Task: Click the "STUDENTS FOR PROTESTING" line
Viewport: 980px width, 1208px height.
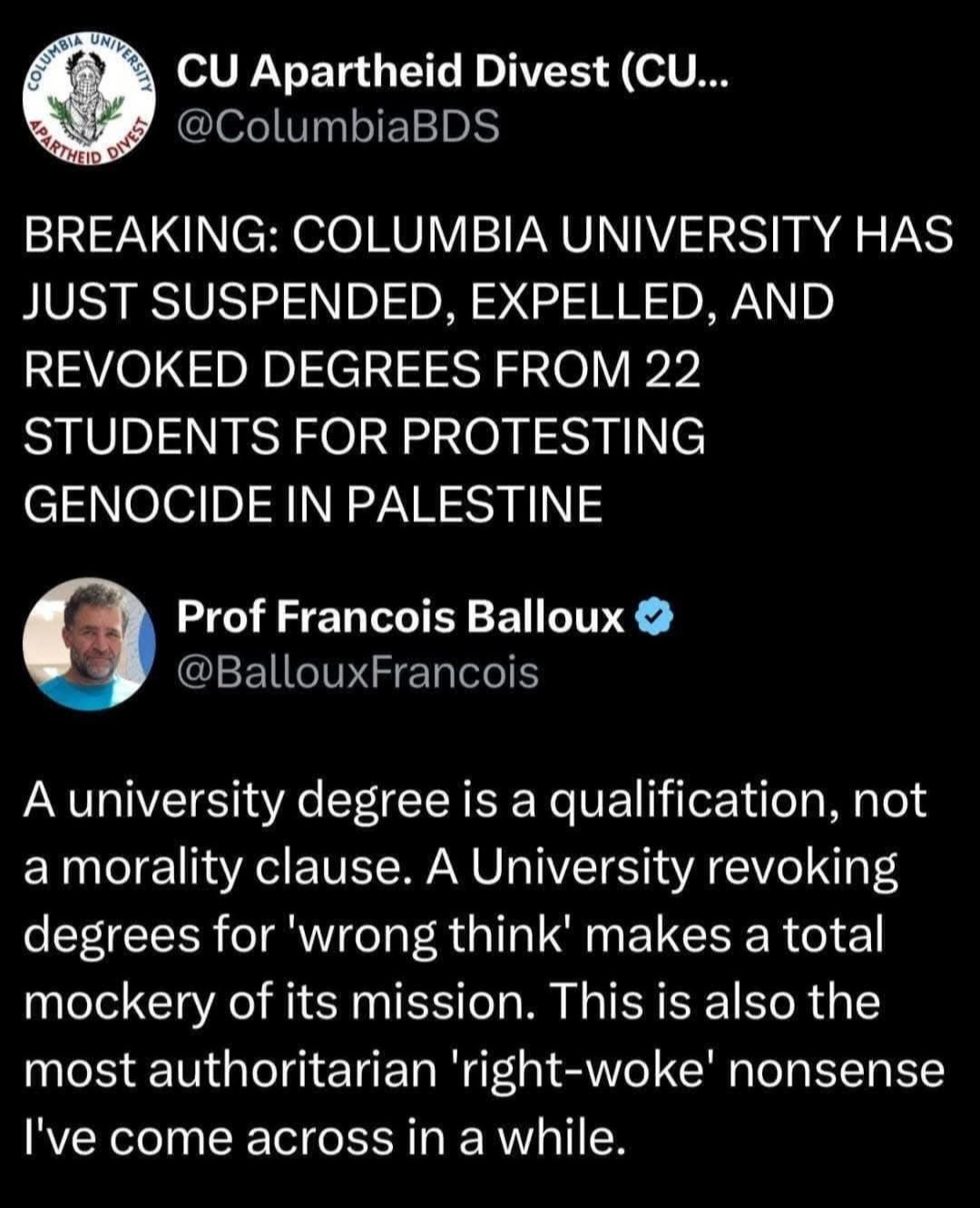Action: click(x=364, y=437)
